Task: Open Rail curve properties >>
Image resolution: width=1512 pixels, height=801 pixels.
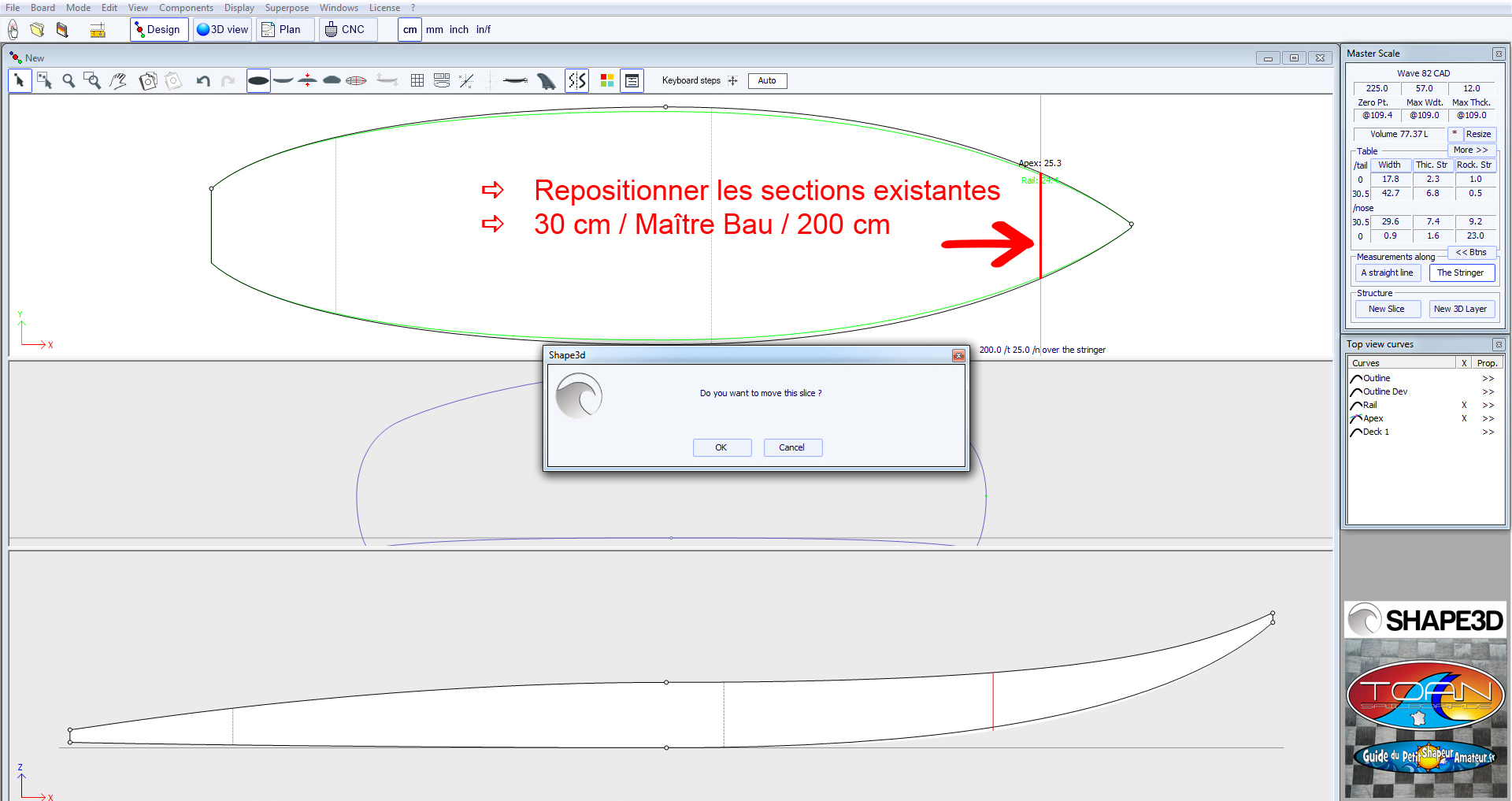Action: point(1488,405)
